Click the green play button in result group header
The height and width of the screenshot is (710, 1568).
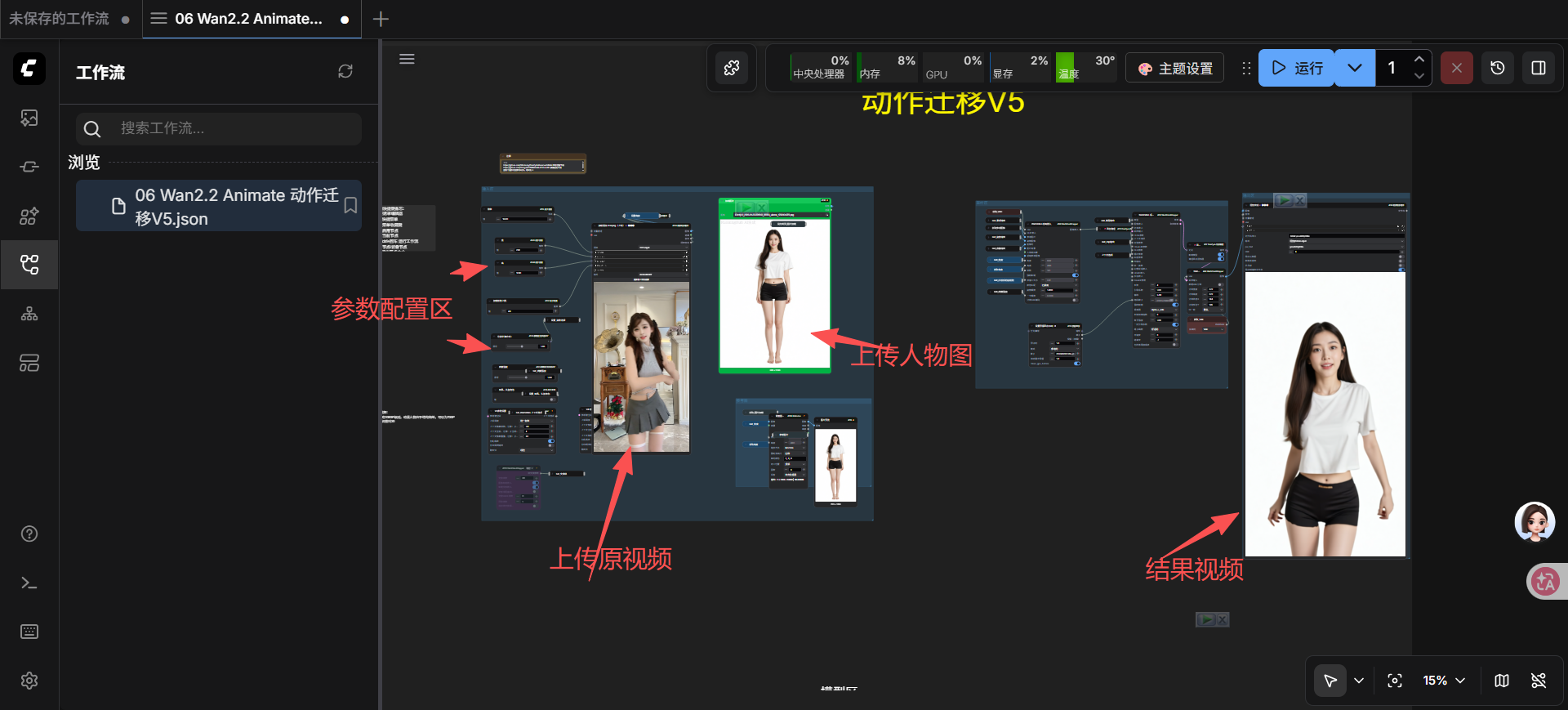click(1283, 200)
